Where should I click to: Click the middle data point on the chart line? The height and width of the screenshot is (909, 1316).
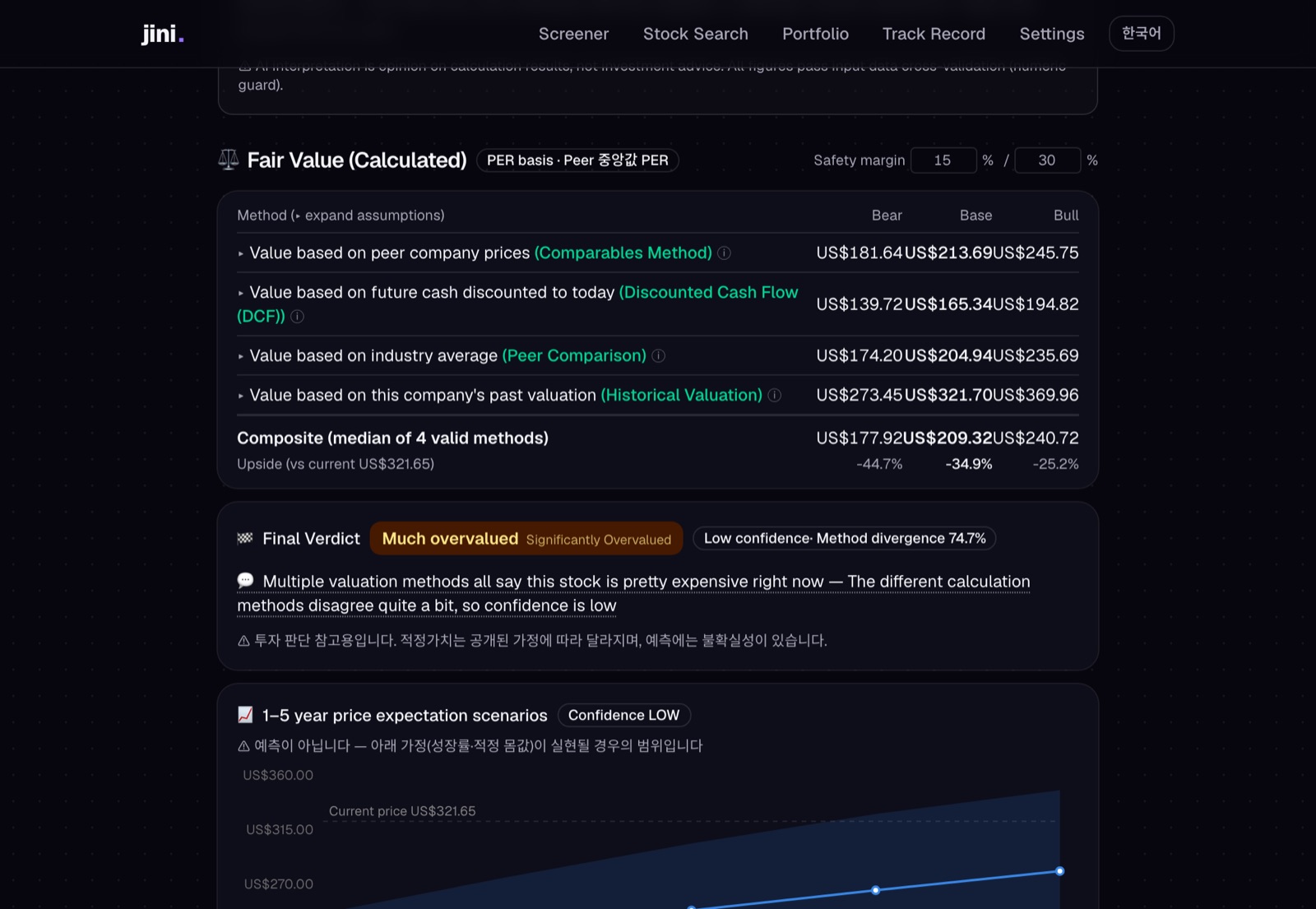tap(875, 890)
